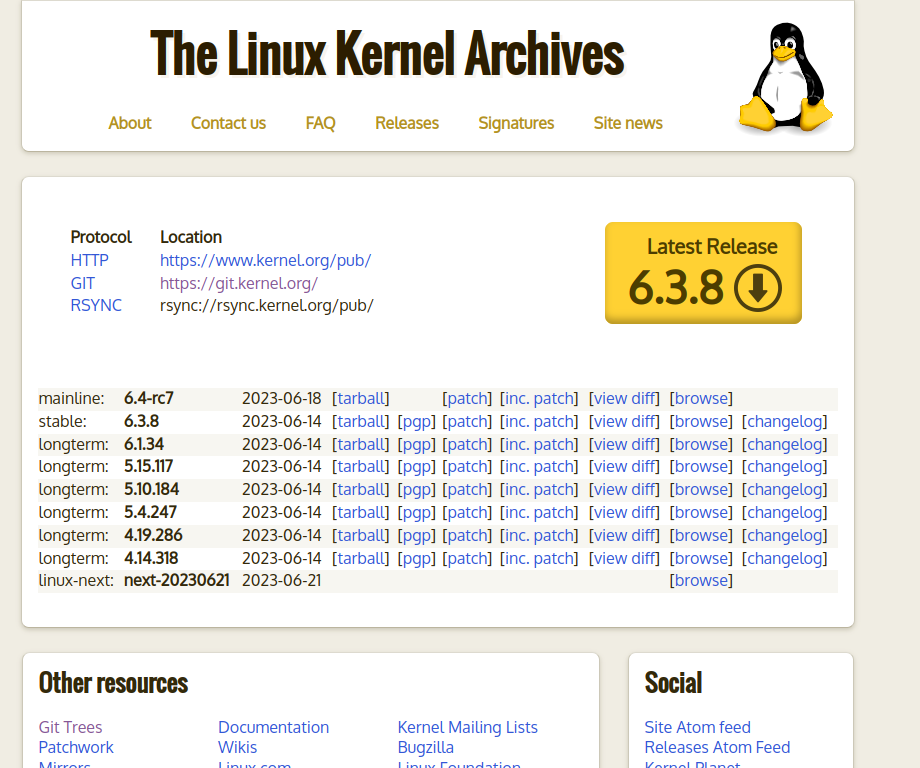
Task: View the longterm 5.15.117 changelog
Action: click(x=784, y=466)
